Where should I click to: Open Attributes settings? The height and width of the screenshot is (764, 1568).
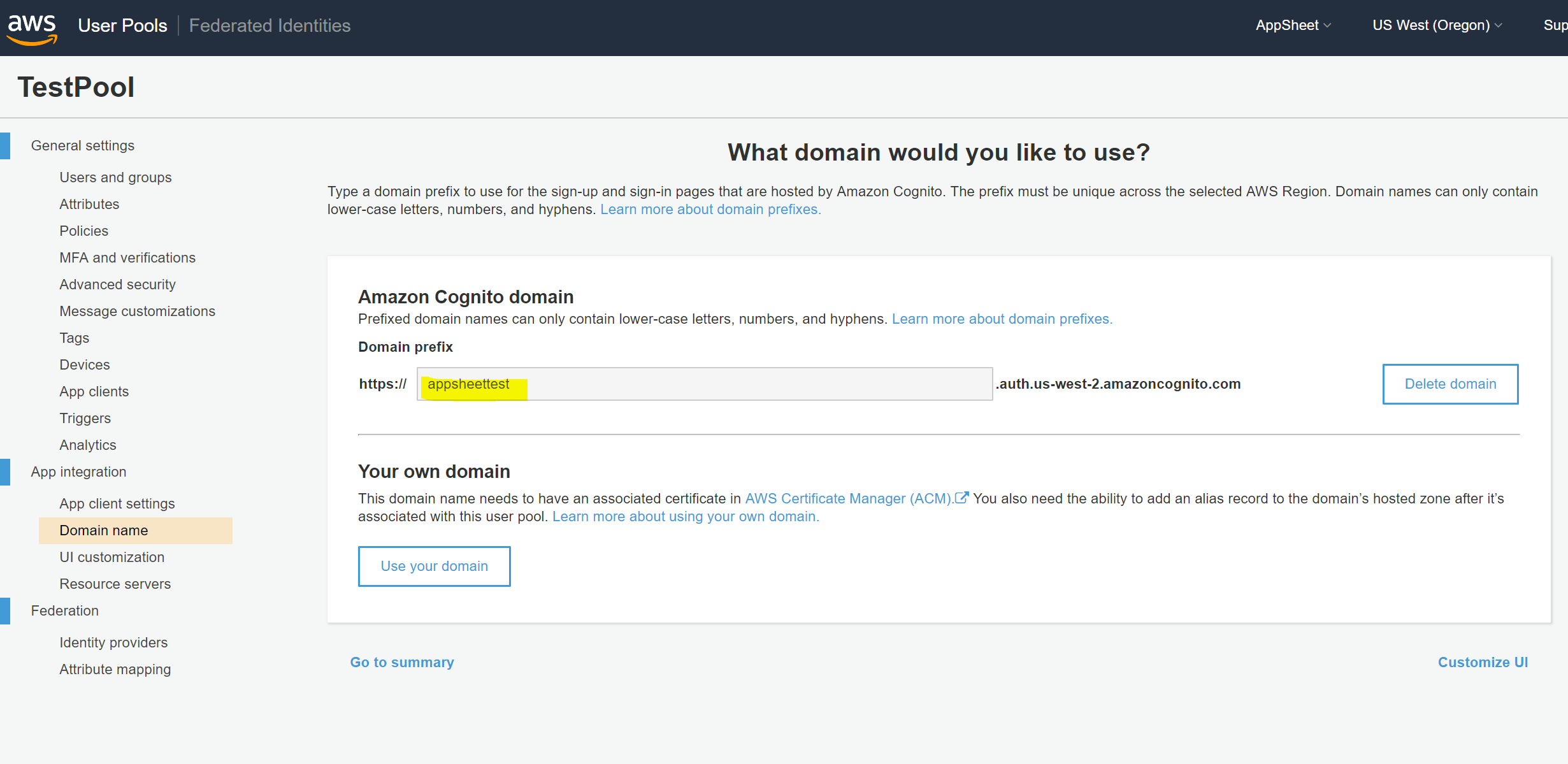coord(89,204)
